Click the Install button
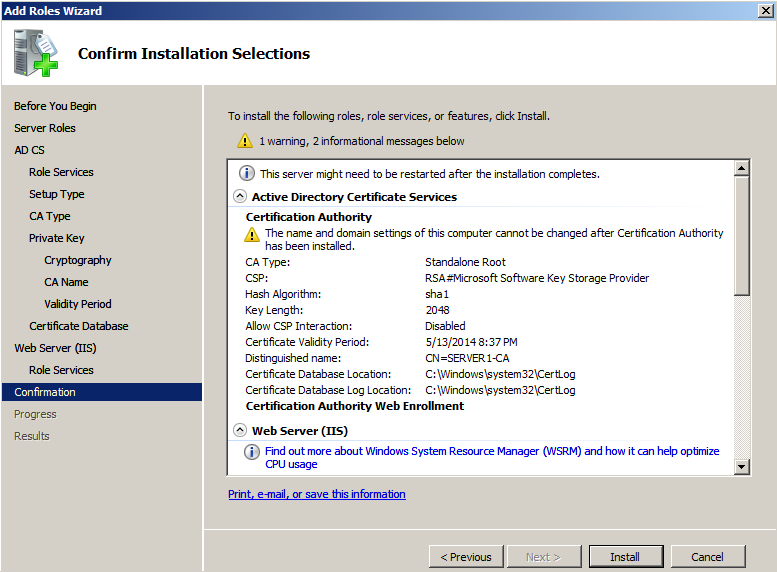The width and height of the screenshot is (777, 572). 625,557
